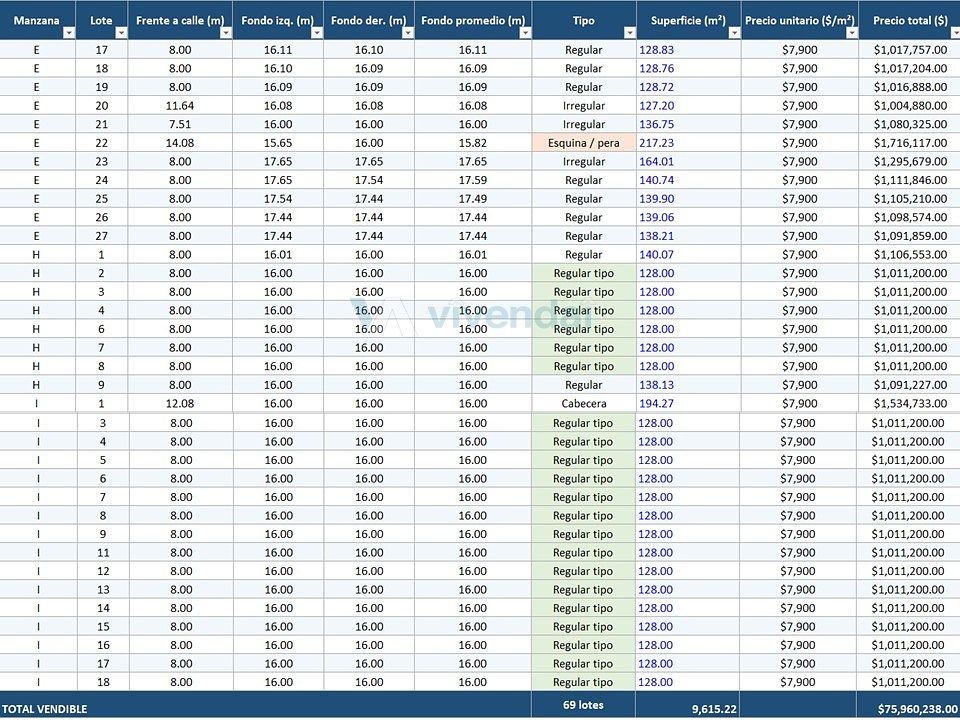
Task: Click the Cabecera type cell
Action: 583,403
